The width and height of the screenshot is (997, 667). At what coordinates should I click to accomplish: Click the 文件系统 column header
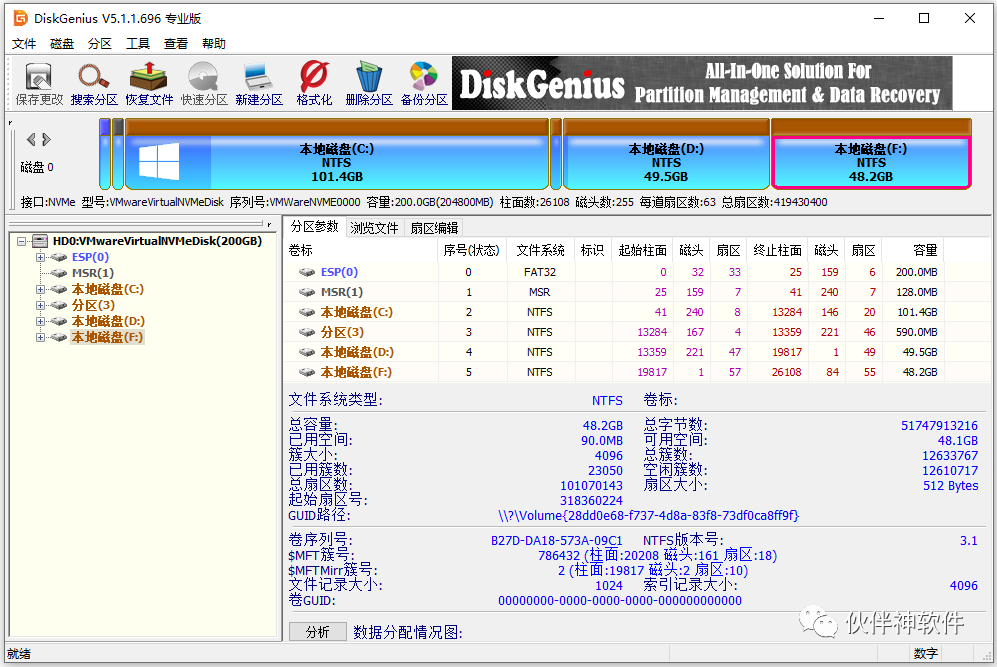(x=540, y=251)
